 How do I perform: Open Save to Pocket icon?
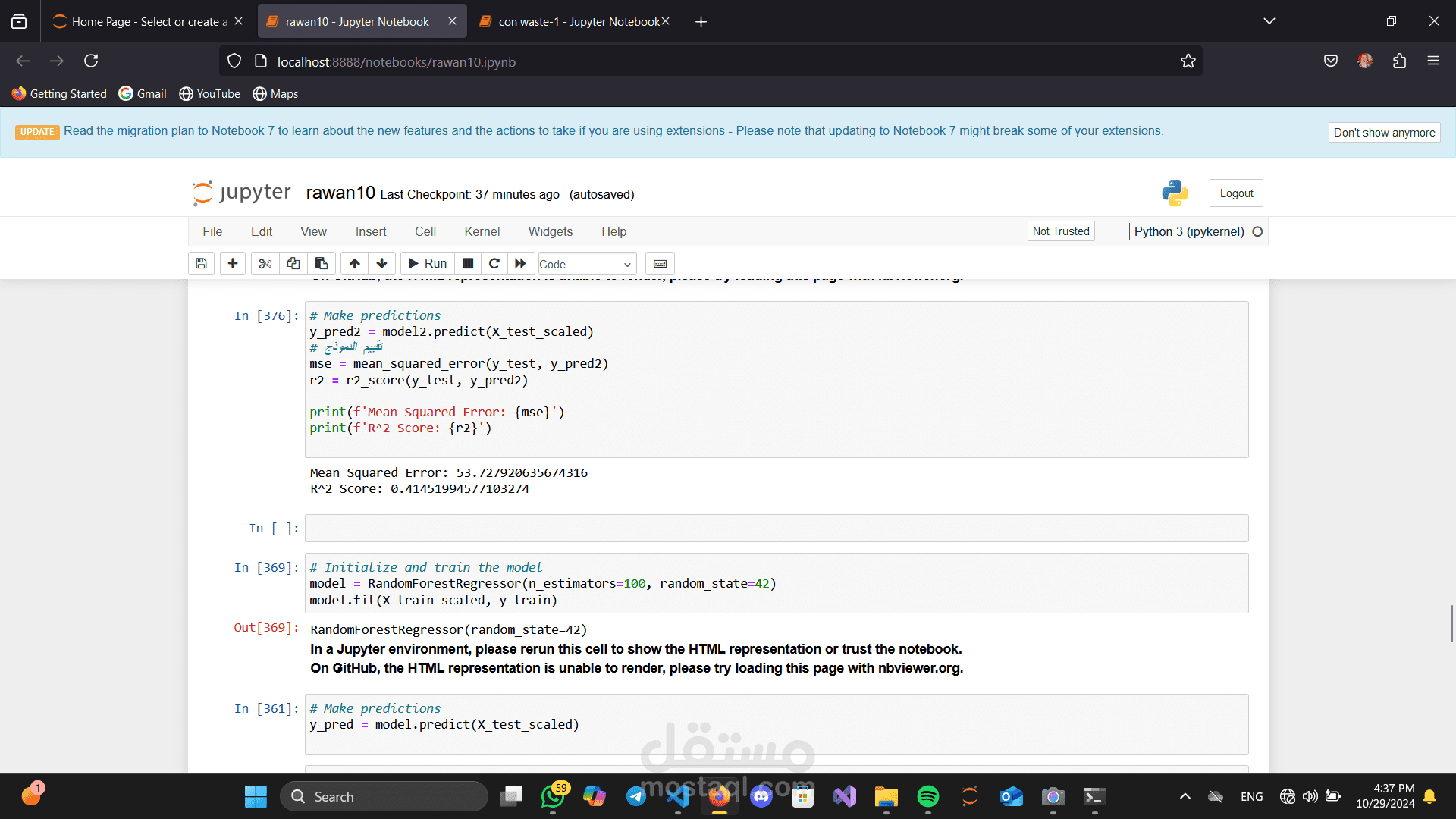pos(1331,61)
